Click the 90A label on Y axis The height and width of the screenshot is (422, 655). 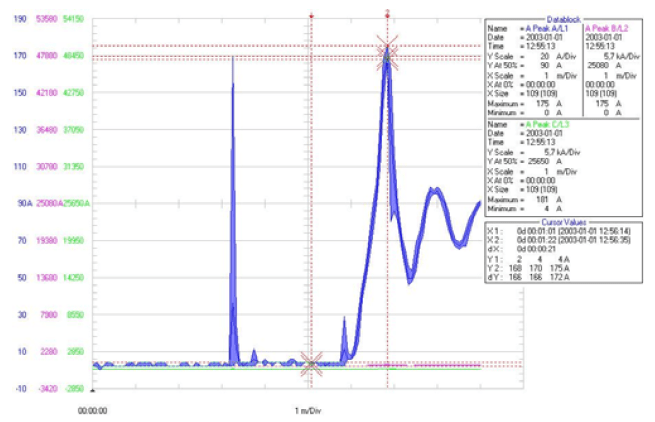[x=18, y=203]
